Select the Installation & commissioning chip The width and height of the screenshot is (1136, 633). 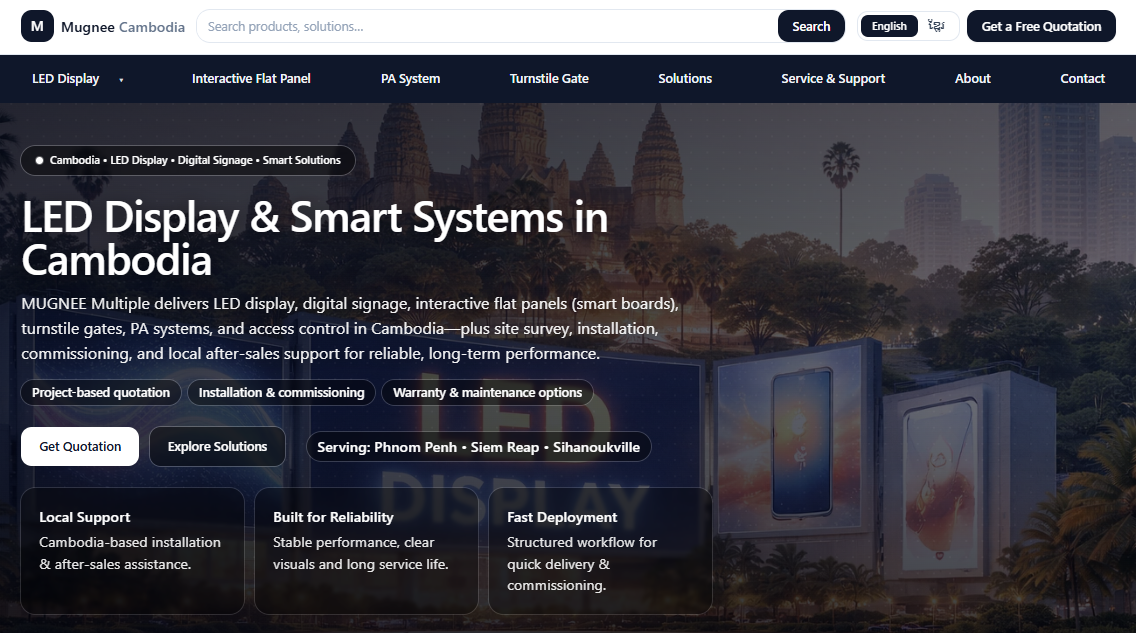tap(281, 392)
